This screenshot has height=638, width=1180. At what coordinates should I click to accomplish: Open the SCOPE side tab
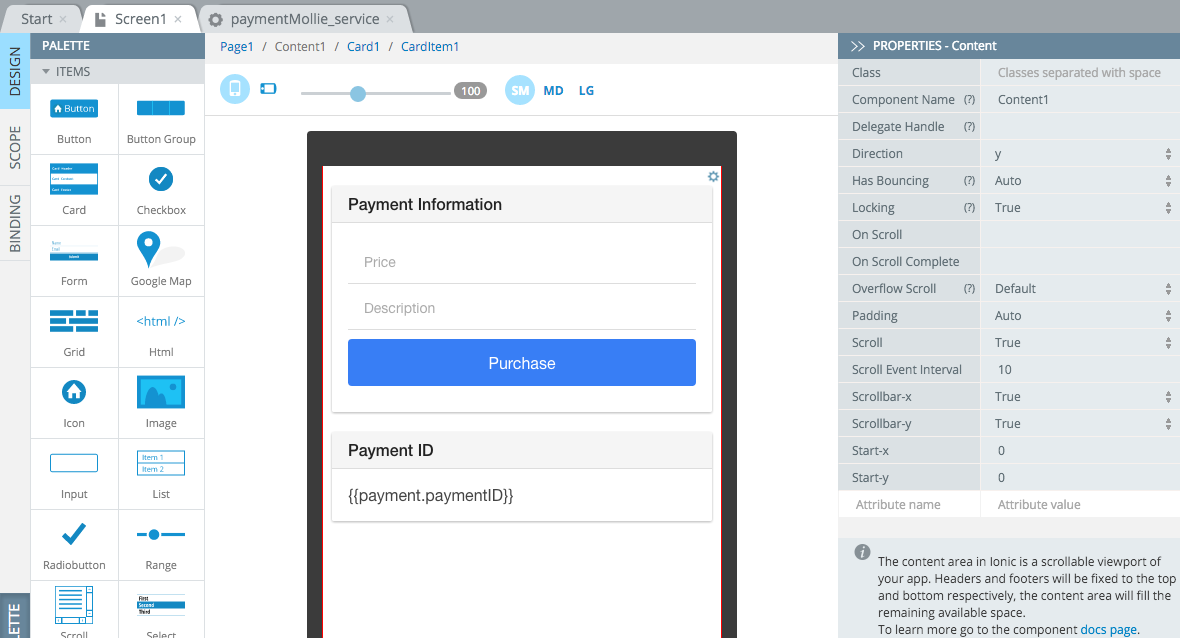[15, 148]
